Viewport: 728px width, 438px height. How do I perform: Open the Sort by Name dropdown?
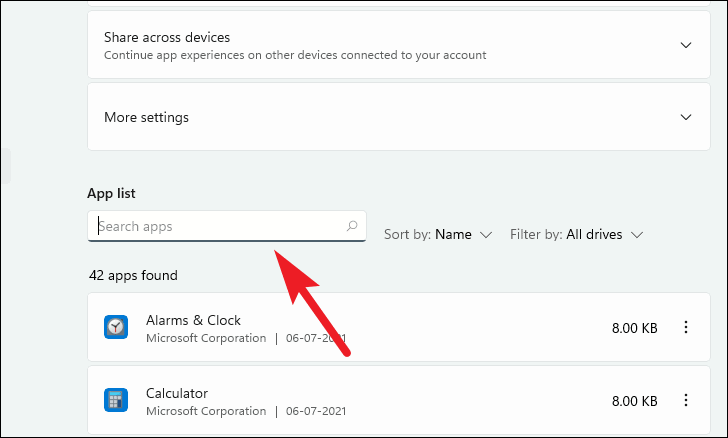(439, 234)
